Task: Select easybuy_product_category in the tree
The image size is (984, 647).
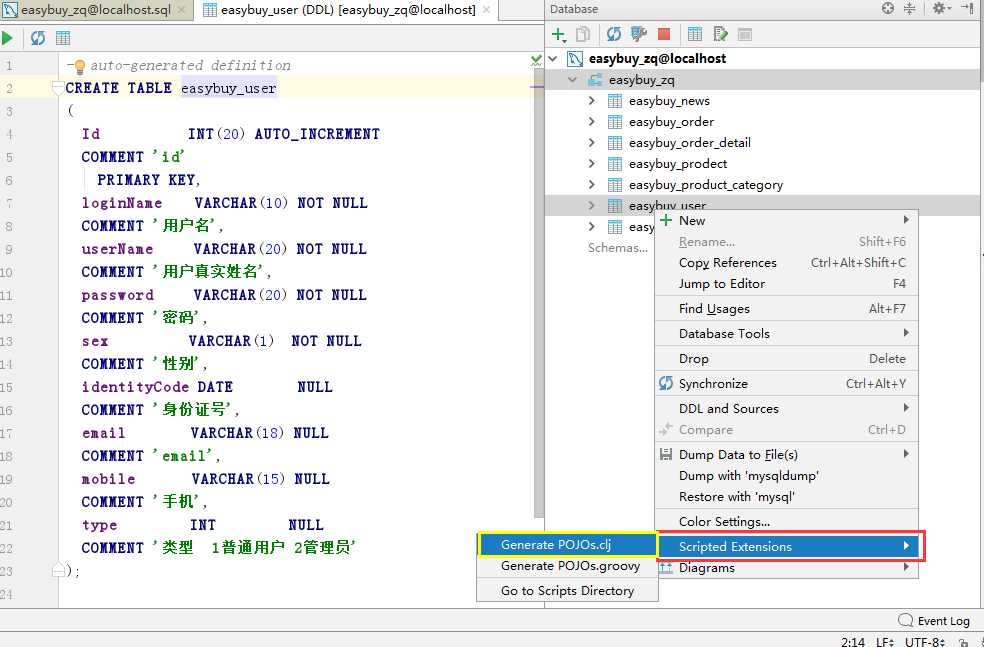Action: click(706, 185)
